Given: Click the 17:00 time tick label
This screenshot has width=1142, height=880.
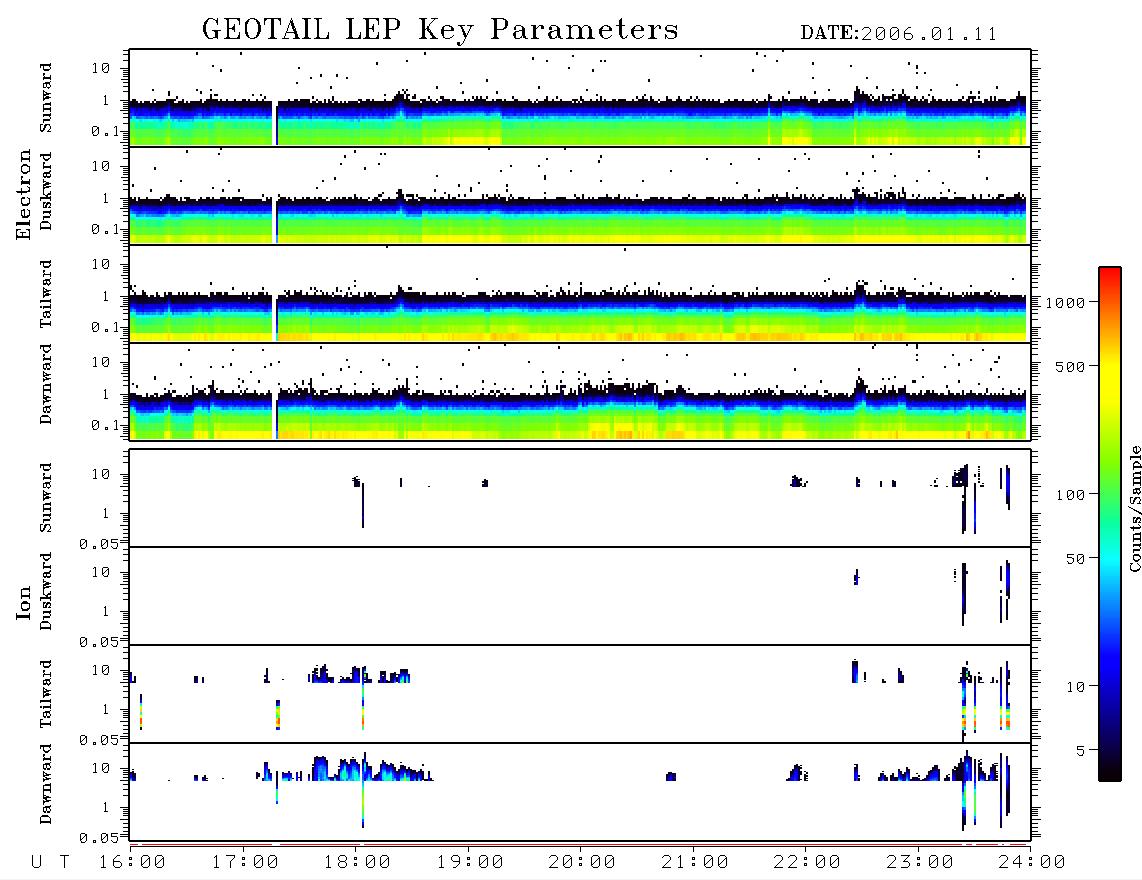Looking at the screenshot, I should click(245, 863).
